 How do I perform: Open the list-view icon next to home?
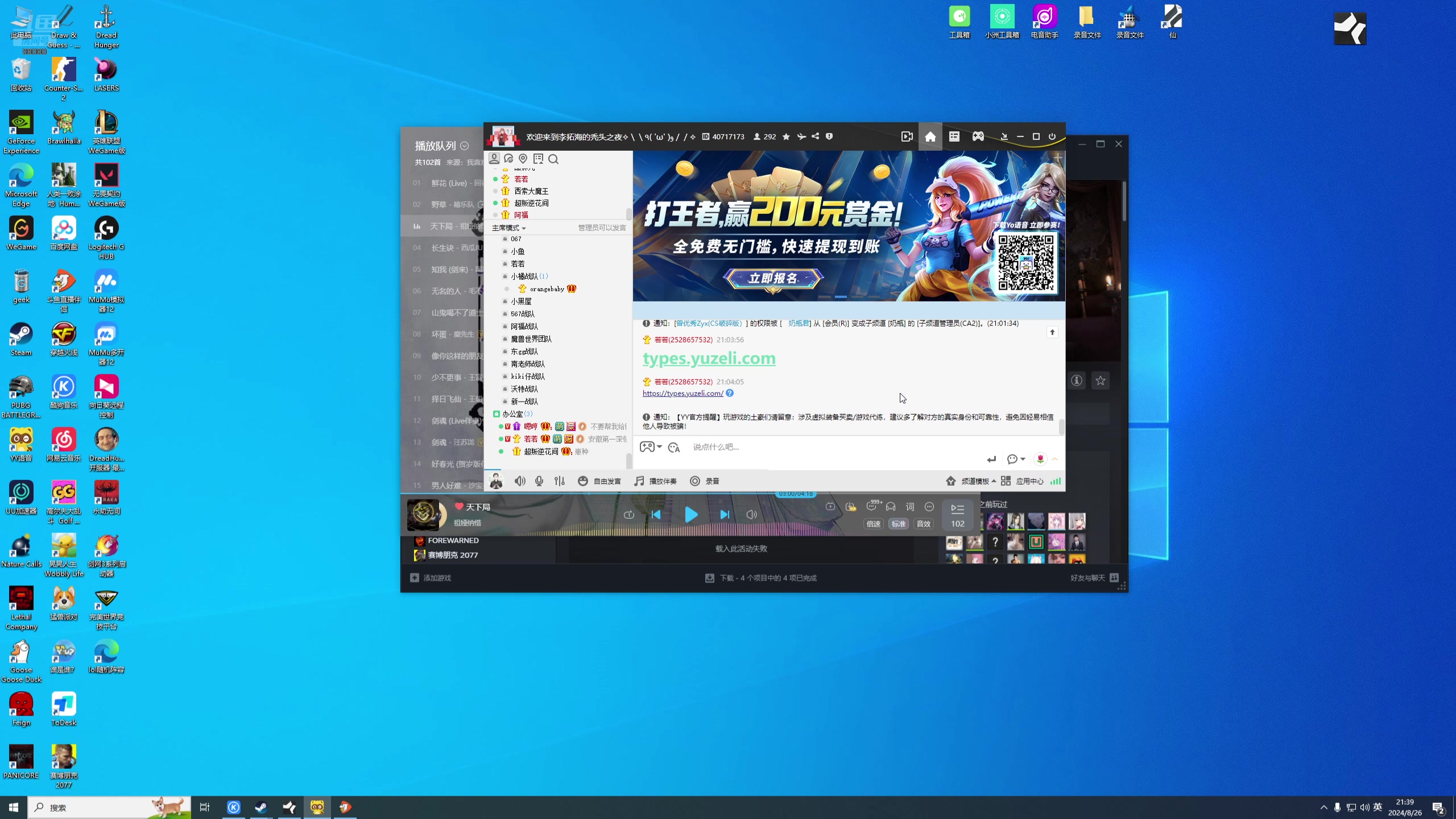[954, 136]
